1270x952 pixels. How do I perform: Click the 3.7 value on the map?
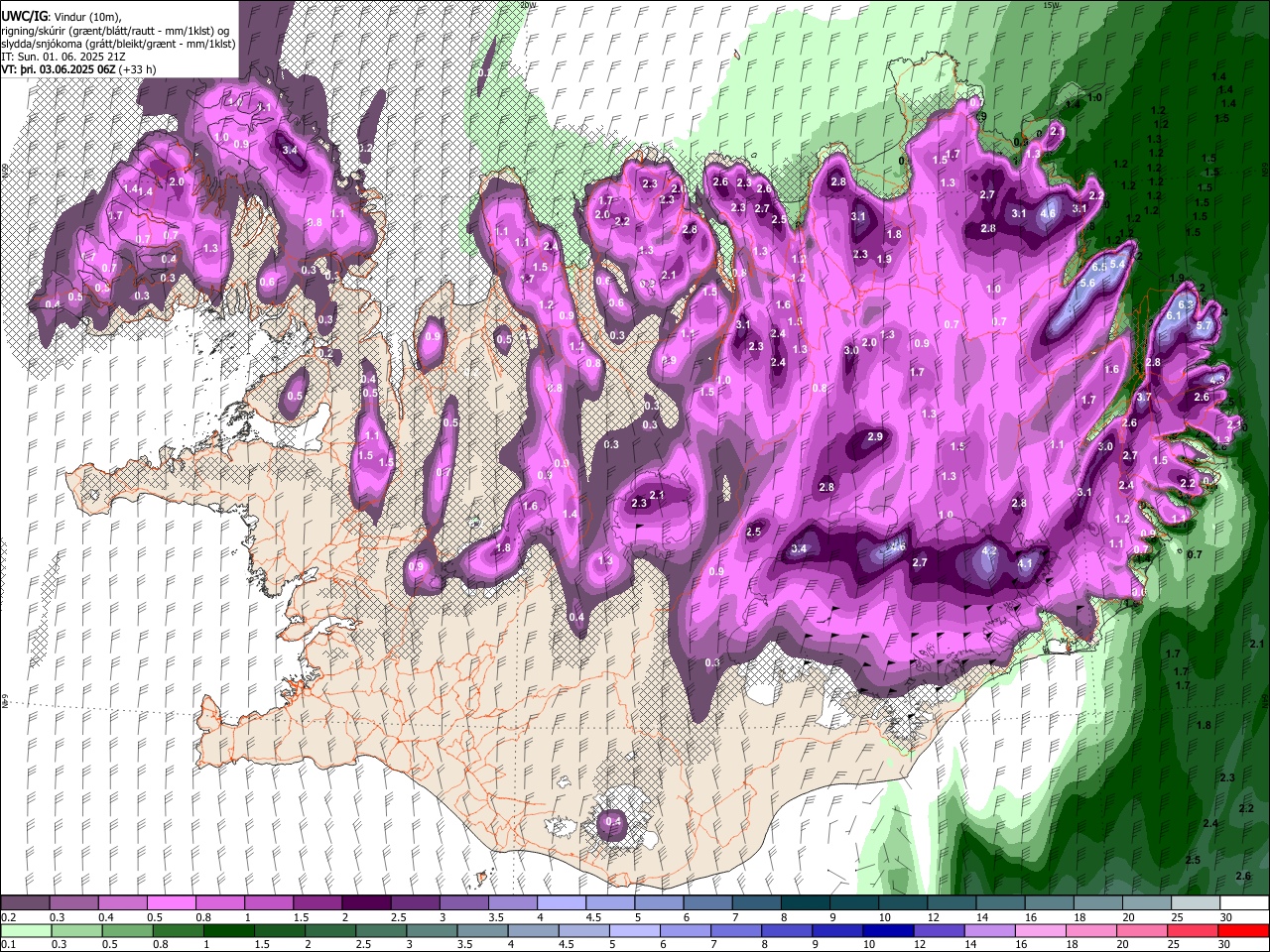[x=1144, y=397]
